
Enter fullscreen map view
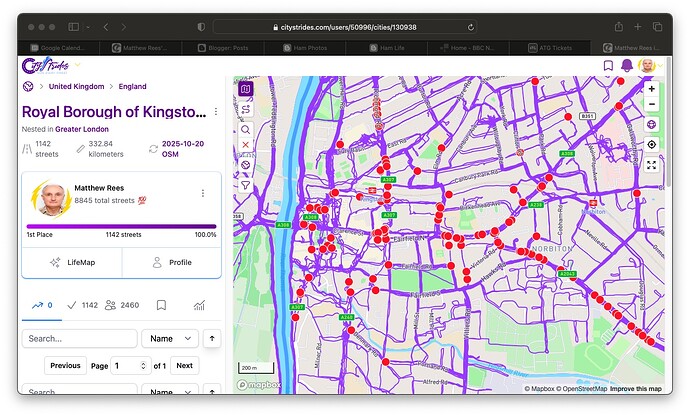pos(651,165)
